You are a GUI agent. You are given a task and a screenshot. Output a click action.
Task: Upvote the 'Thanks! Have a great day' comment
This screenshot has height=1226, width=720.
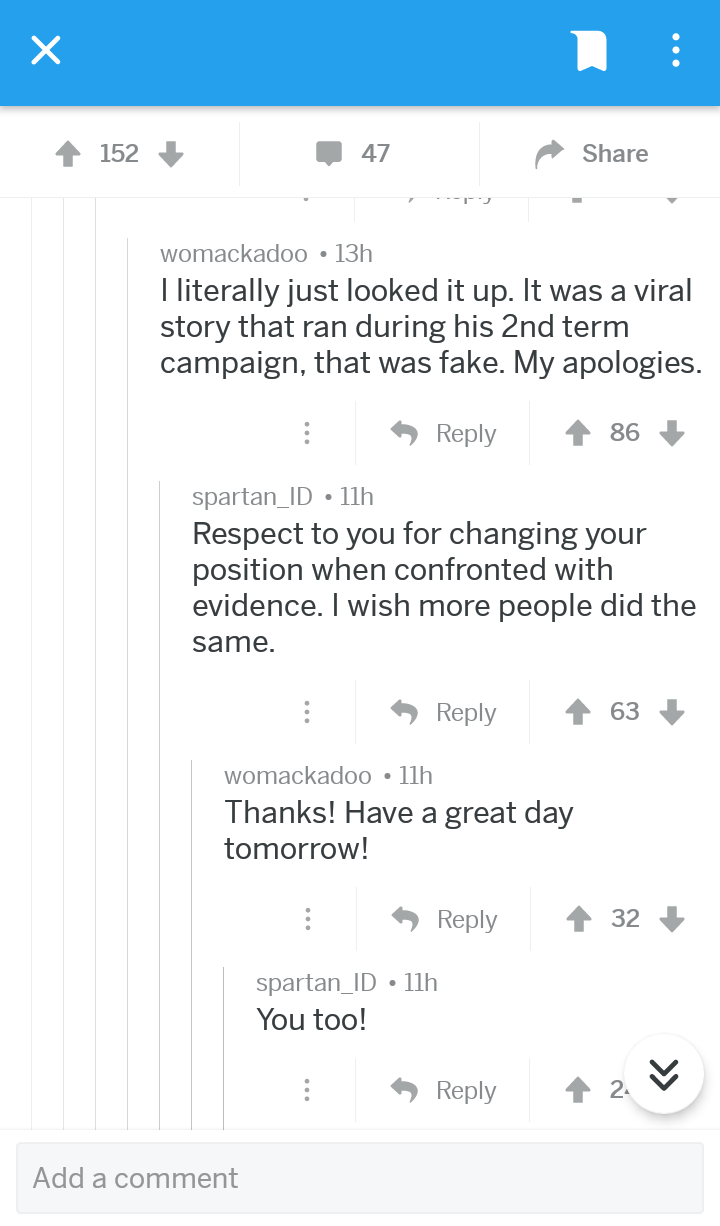pos(578,918)
